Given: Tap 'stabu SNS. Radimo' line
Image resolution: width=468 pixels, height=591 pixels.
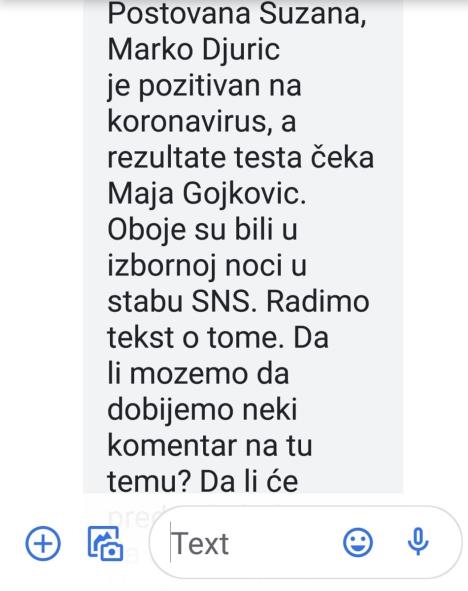Looking at the screenshot, I should coord(238,302).
